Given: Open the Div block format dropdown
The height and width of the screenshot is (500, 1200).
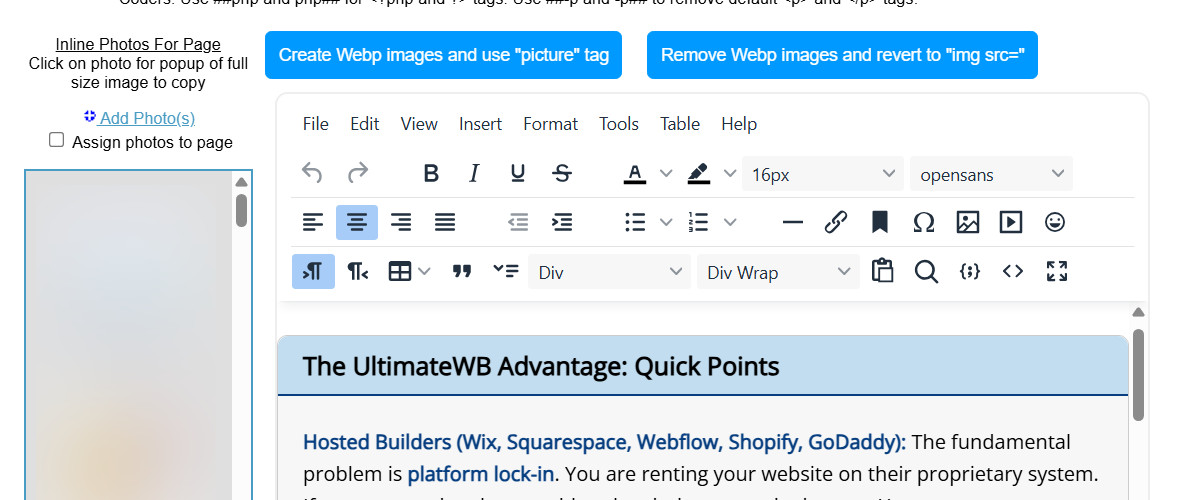Looking at the screenshot, I should 610,272.
